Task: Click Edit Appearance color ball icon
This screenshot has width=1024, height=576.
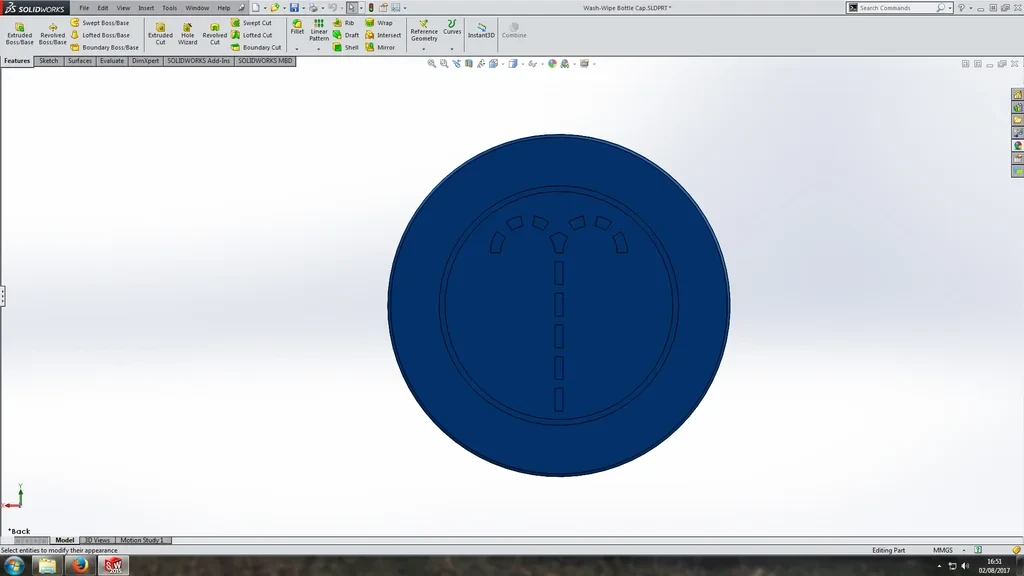Action: click(x=552, y=63)
